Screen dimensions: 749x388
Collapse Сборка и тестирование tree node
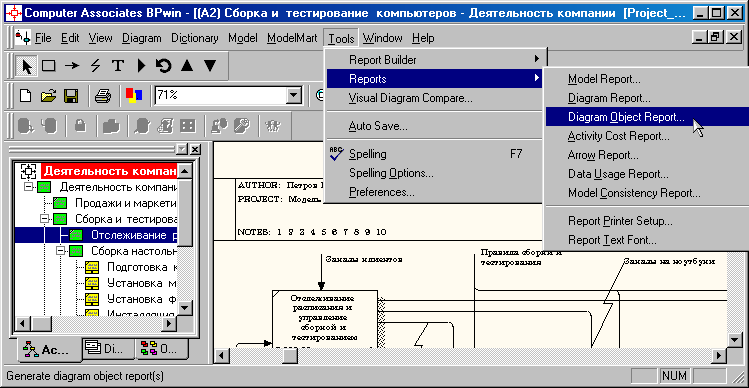click(x=45, y=219)
